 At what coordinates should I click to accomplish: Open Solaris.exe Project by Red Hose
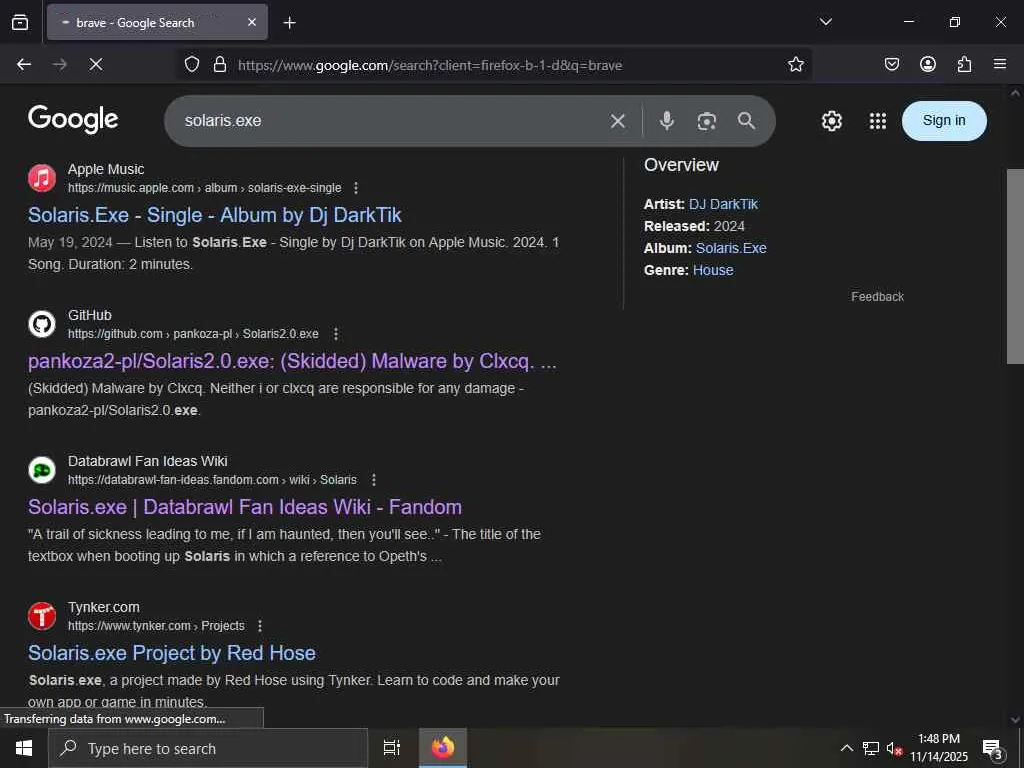coord(172,653)
